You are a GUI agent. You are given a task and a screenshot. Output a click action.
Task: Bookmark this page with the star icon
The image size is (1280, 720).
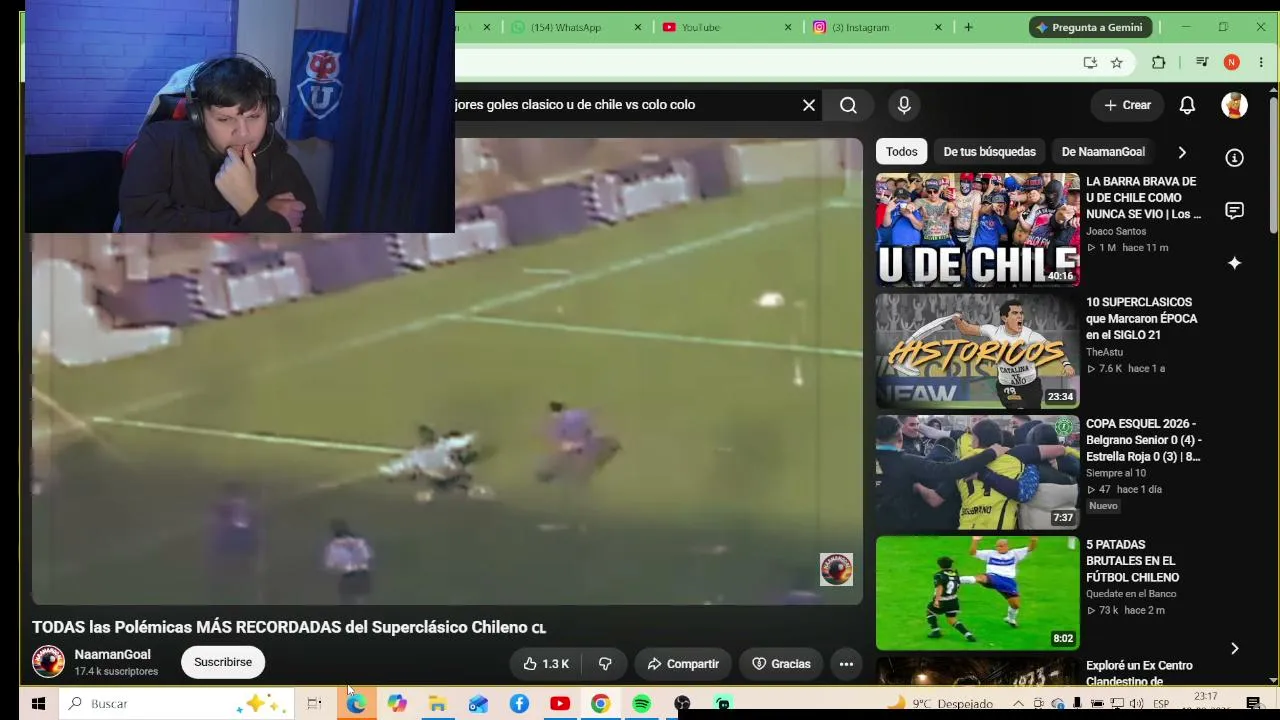pyautogui.click(x=1117, y=62)
